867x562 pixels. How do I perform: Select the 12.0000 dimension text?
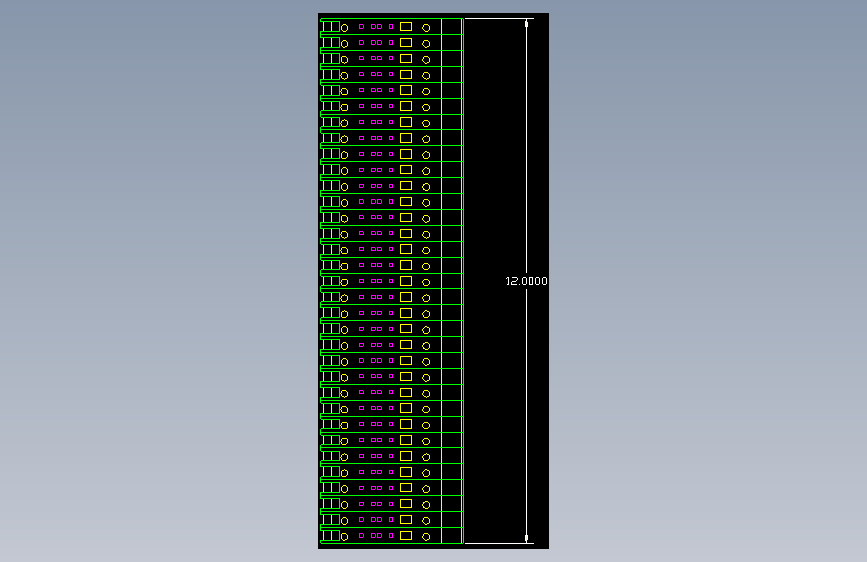point(526,281)
